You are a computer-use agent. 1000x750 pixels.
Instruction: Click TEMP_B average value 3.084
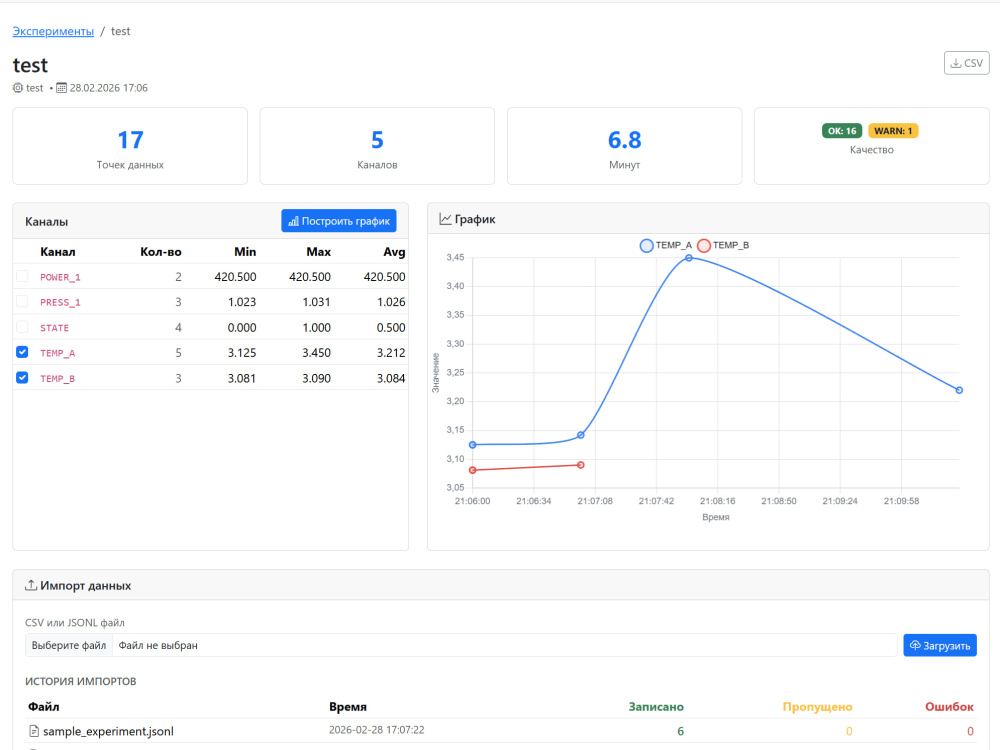pyautogui.click(x=391, y=378)
